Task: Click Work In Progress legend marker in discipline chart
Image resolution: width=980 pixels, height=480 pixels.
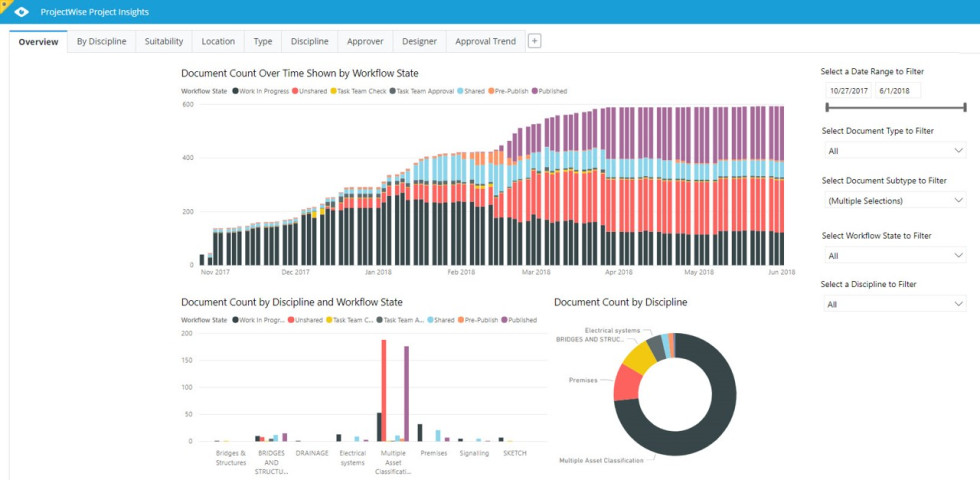Action: click(x=235, y=320)
